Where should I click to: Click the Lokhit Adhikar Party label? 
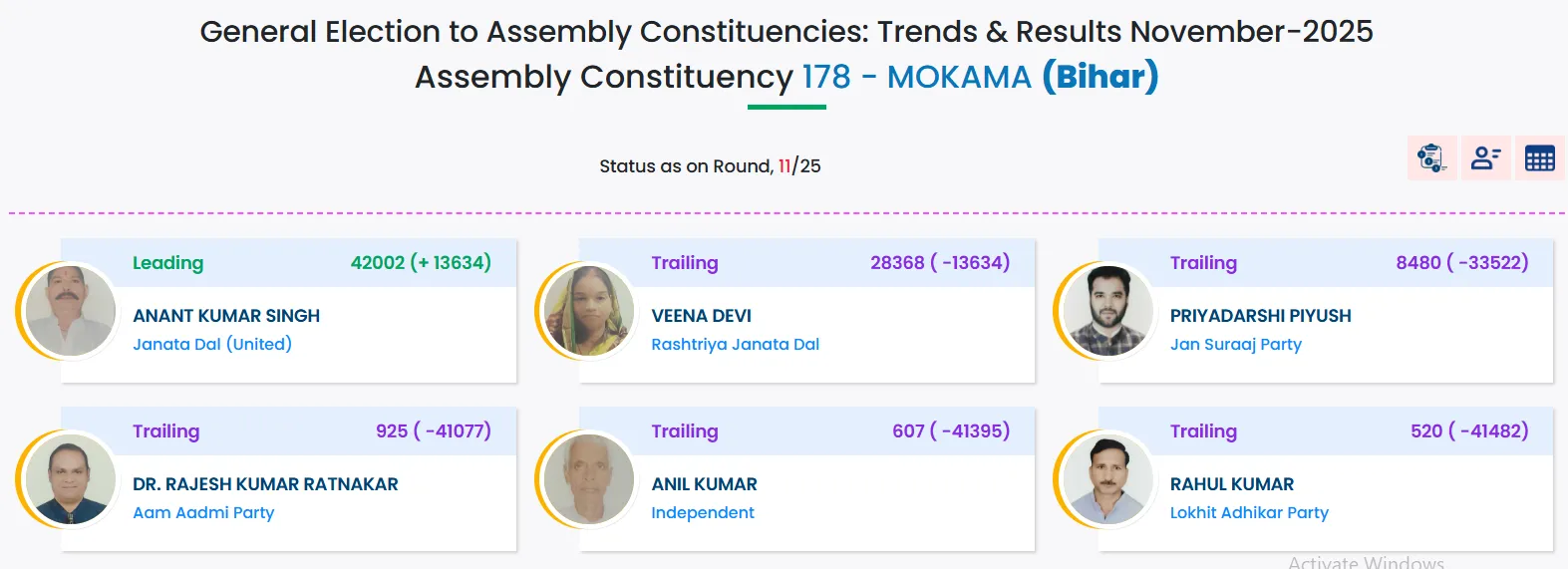[x=1249, y=512]
